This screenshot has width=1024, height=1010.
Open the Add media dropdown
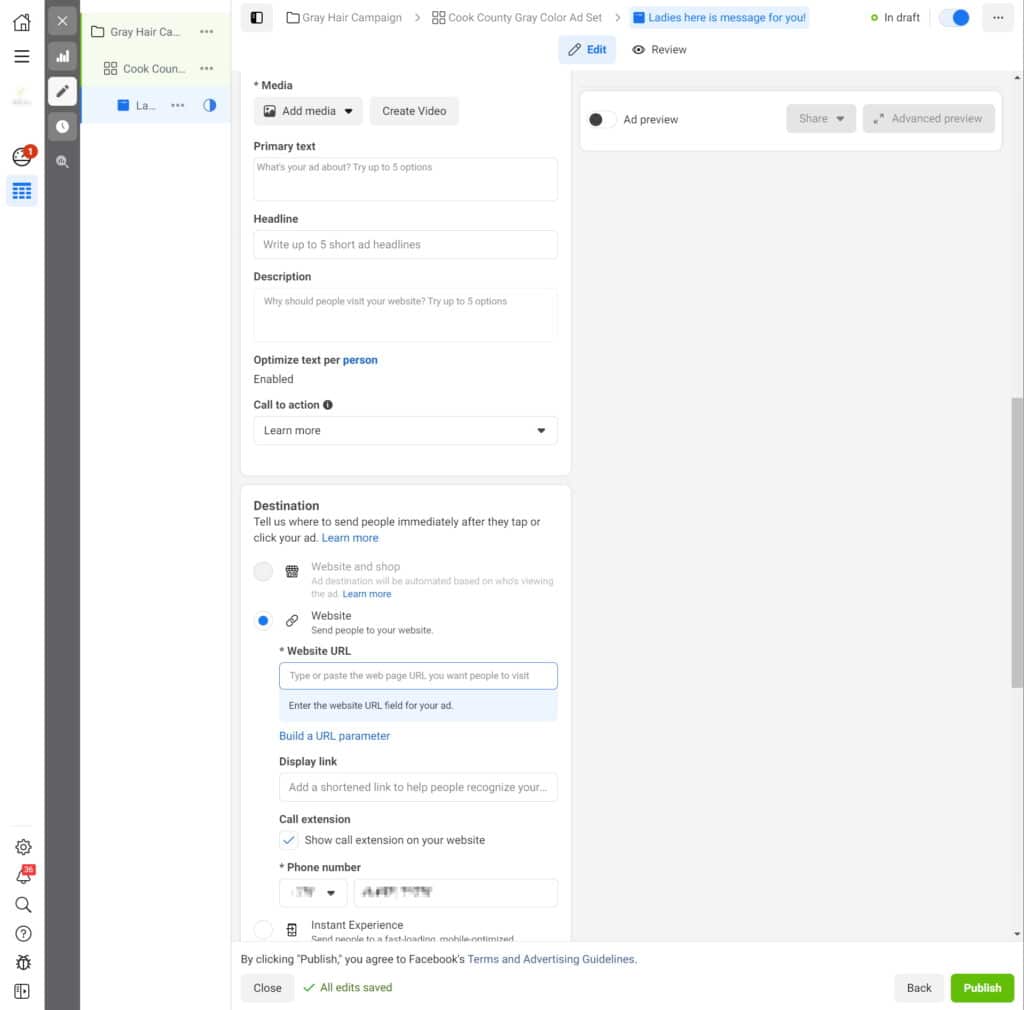coord(308,111)
